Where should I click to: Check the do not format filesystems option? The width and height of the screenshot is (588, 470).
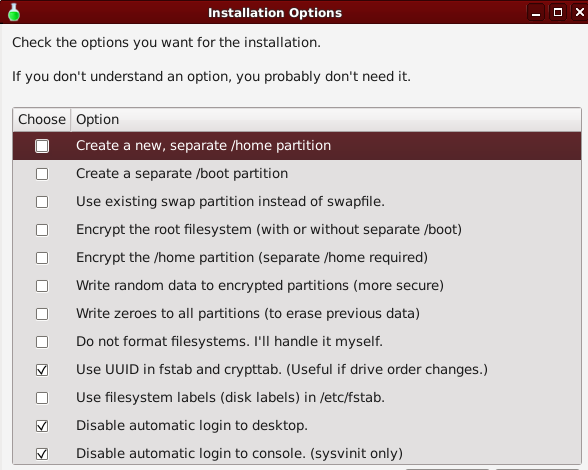tap(42, 342)
